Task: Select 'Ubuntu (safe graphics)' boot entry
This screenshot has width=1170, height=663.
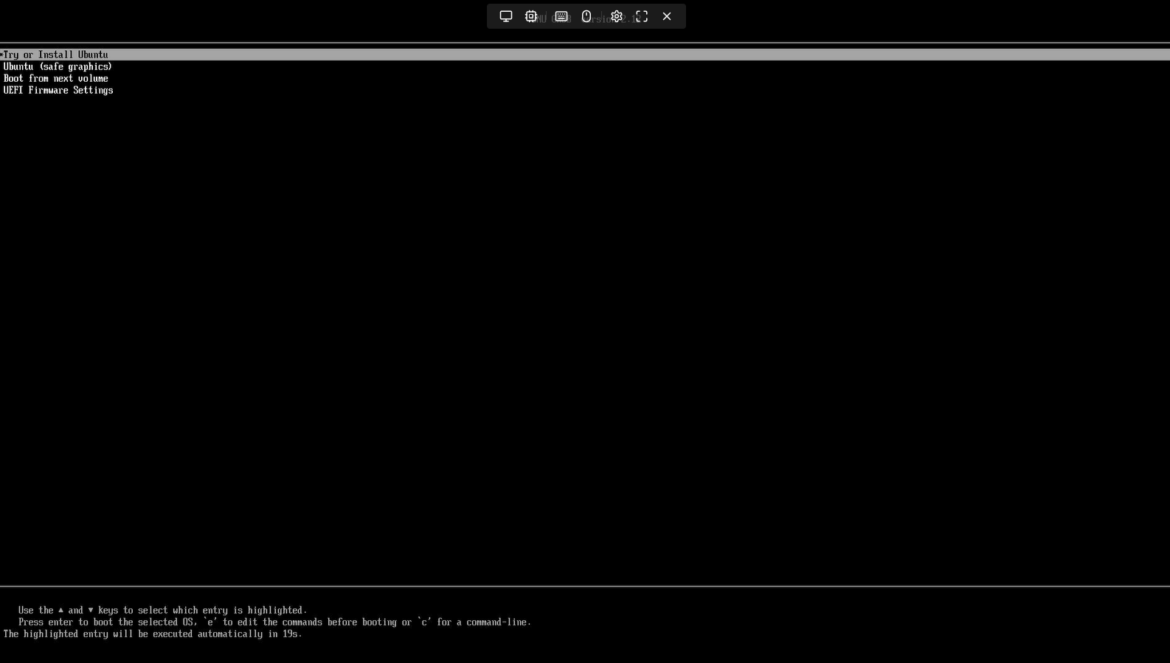Action: 57,66
